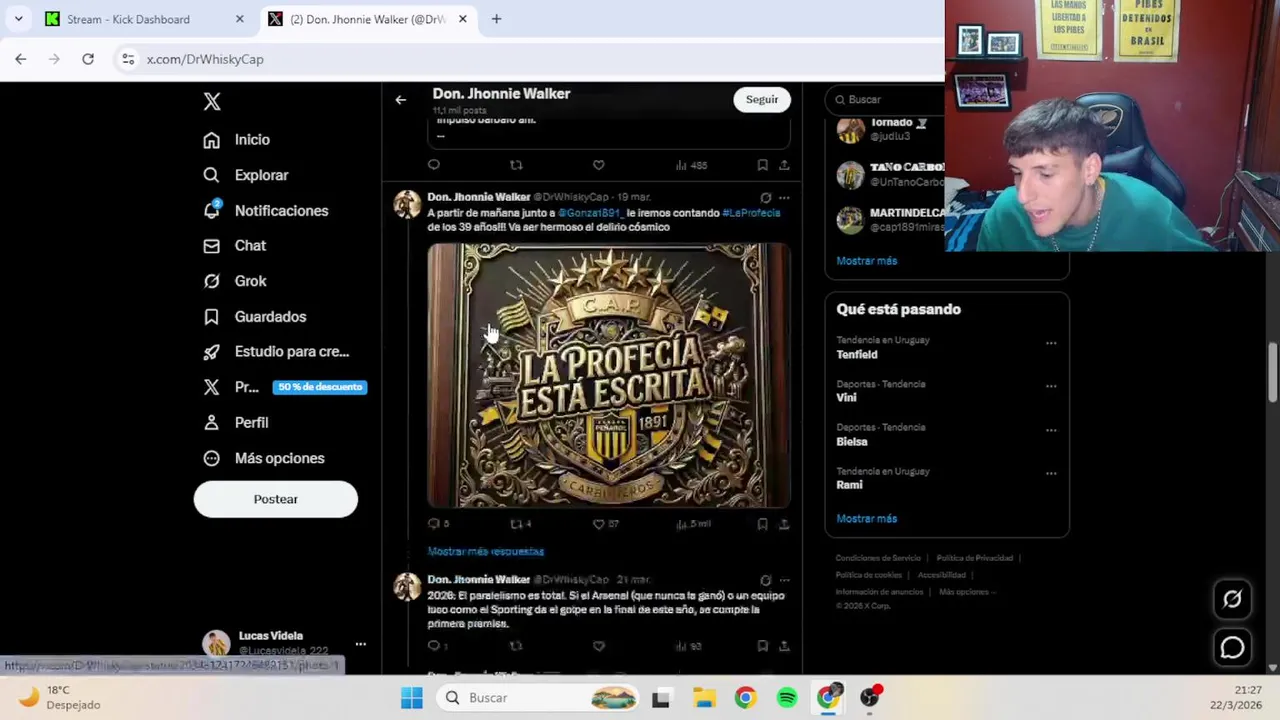Open the floating Grok button
The width and height of the screenshot is (1280, 720).
coord(1232,599)
